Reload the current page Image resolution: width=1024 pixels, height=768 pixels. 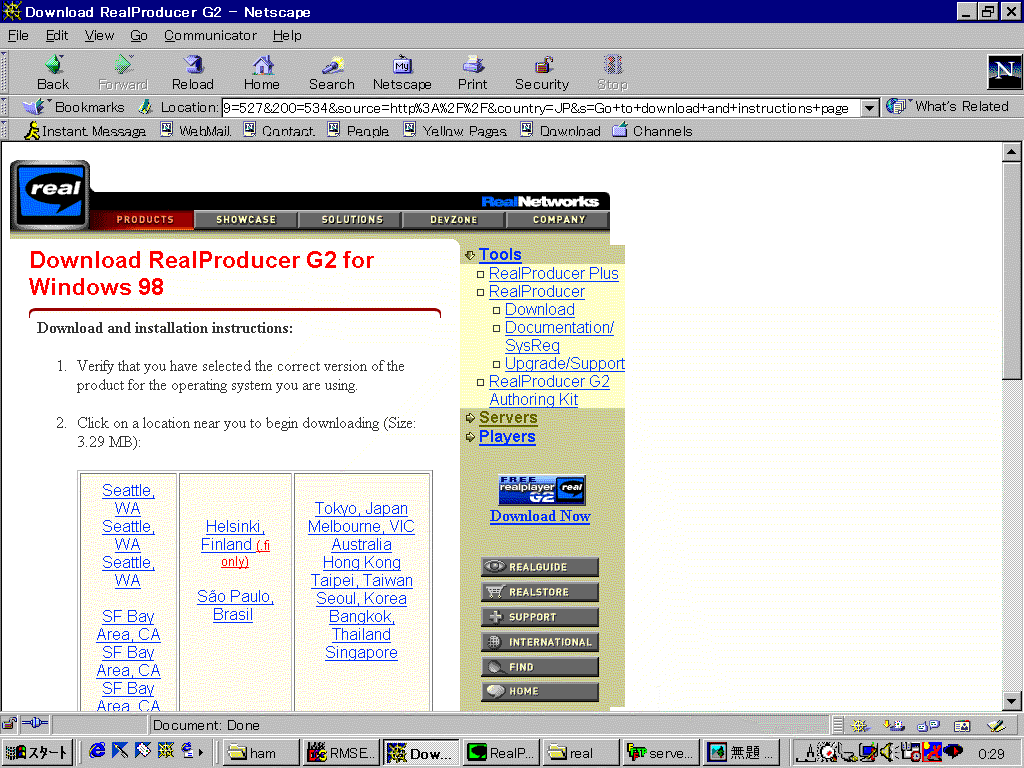(193, 72)
